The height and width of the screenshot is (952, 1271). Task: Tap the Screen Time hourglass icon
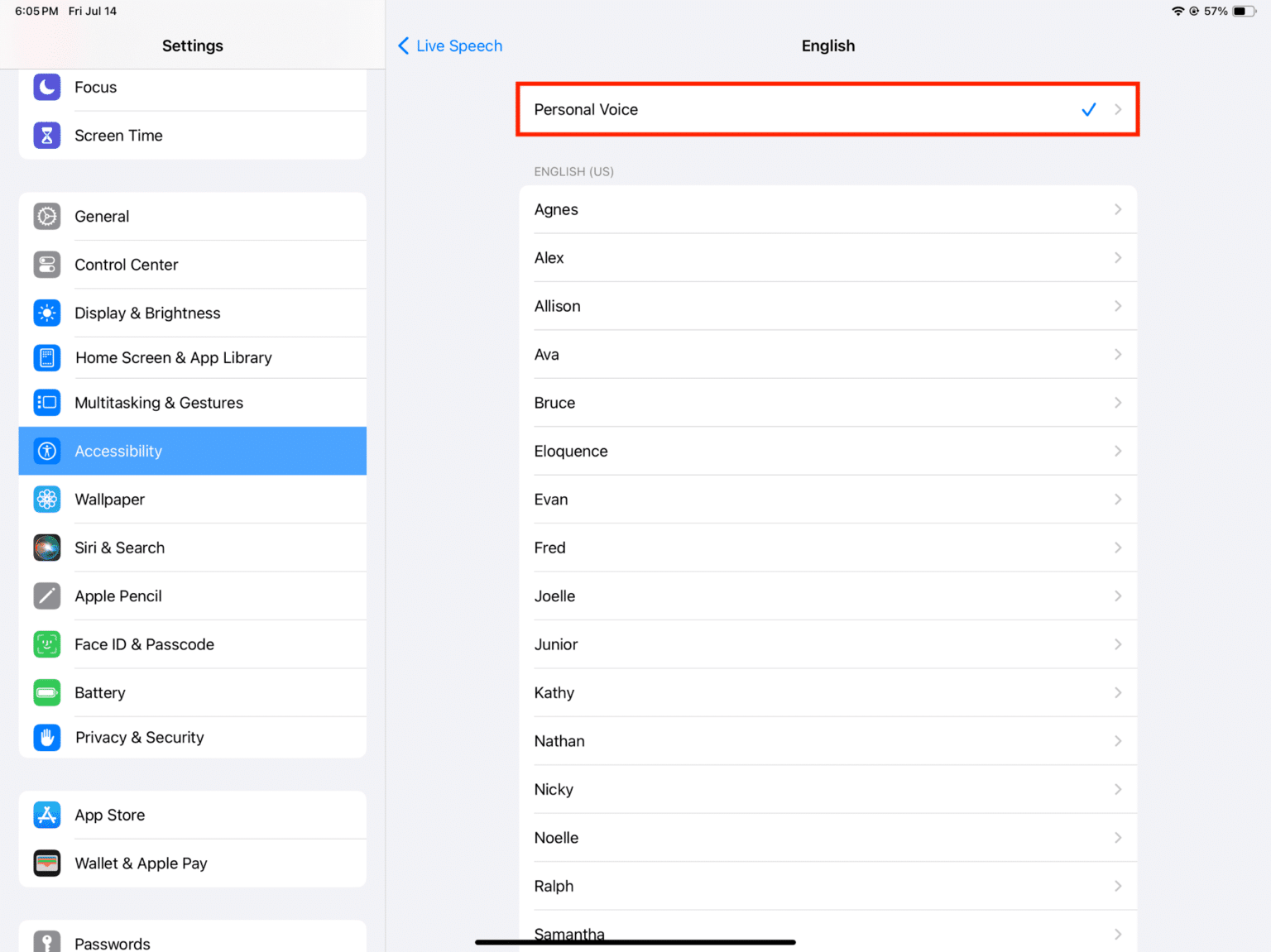pos(47,135)
